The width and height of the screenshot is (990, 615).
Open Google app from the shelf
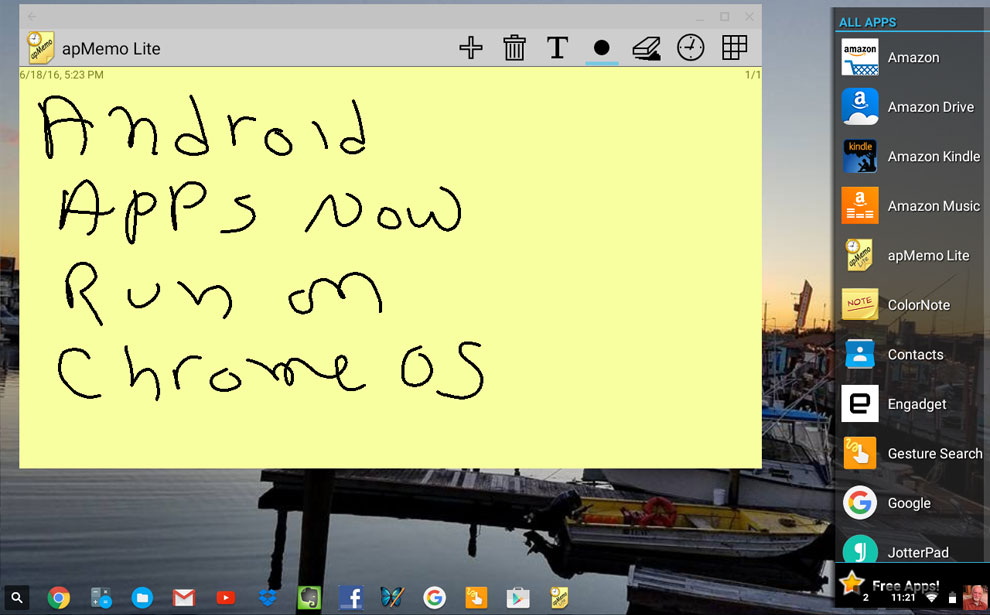pos(434,597)
